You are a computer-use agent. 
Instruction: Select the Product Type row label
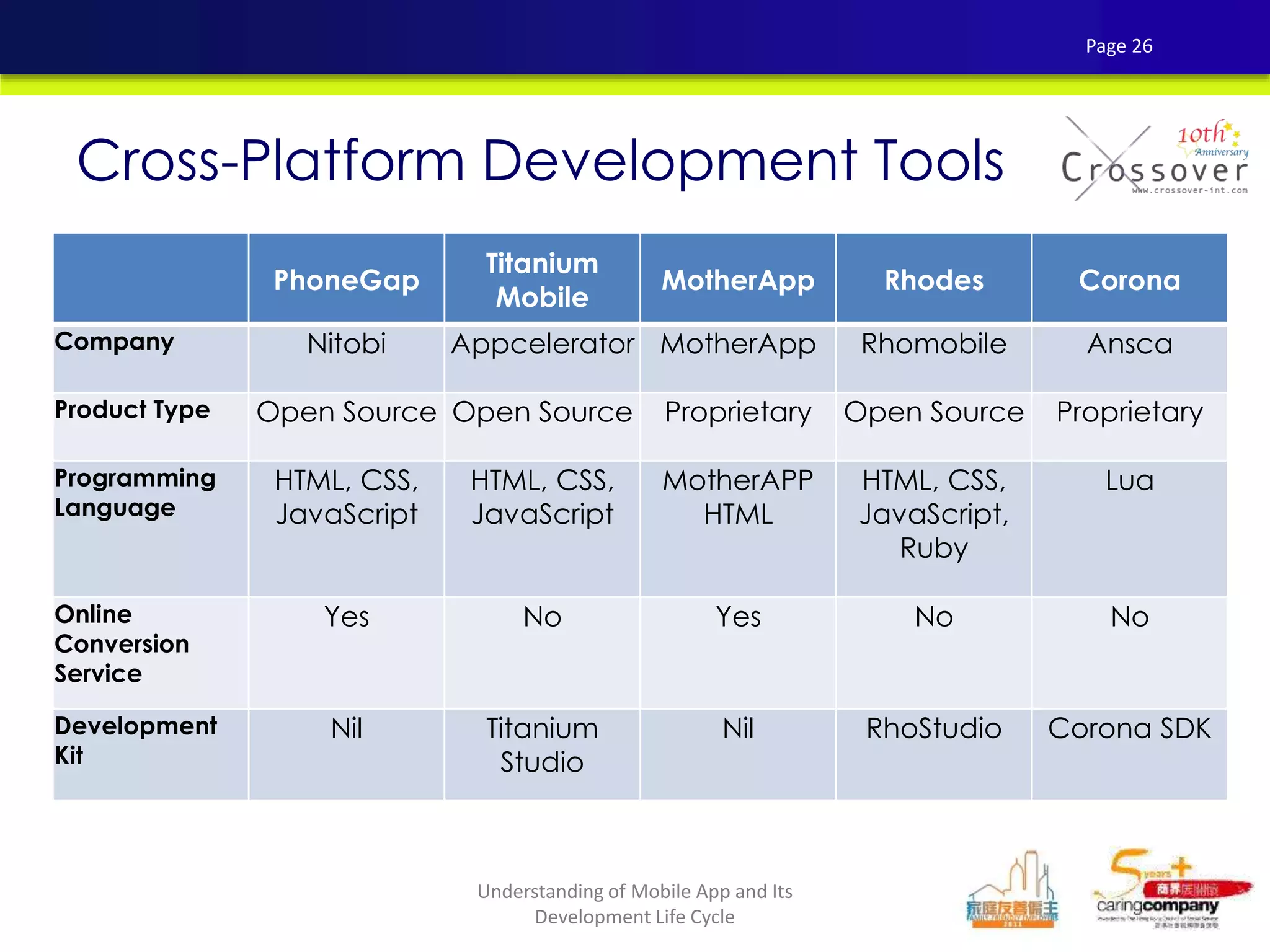tap(132, 410)
